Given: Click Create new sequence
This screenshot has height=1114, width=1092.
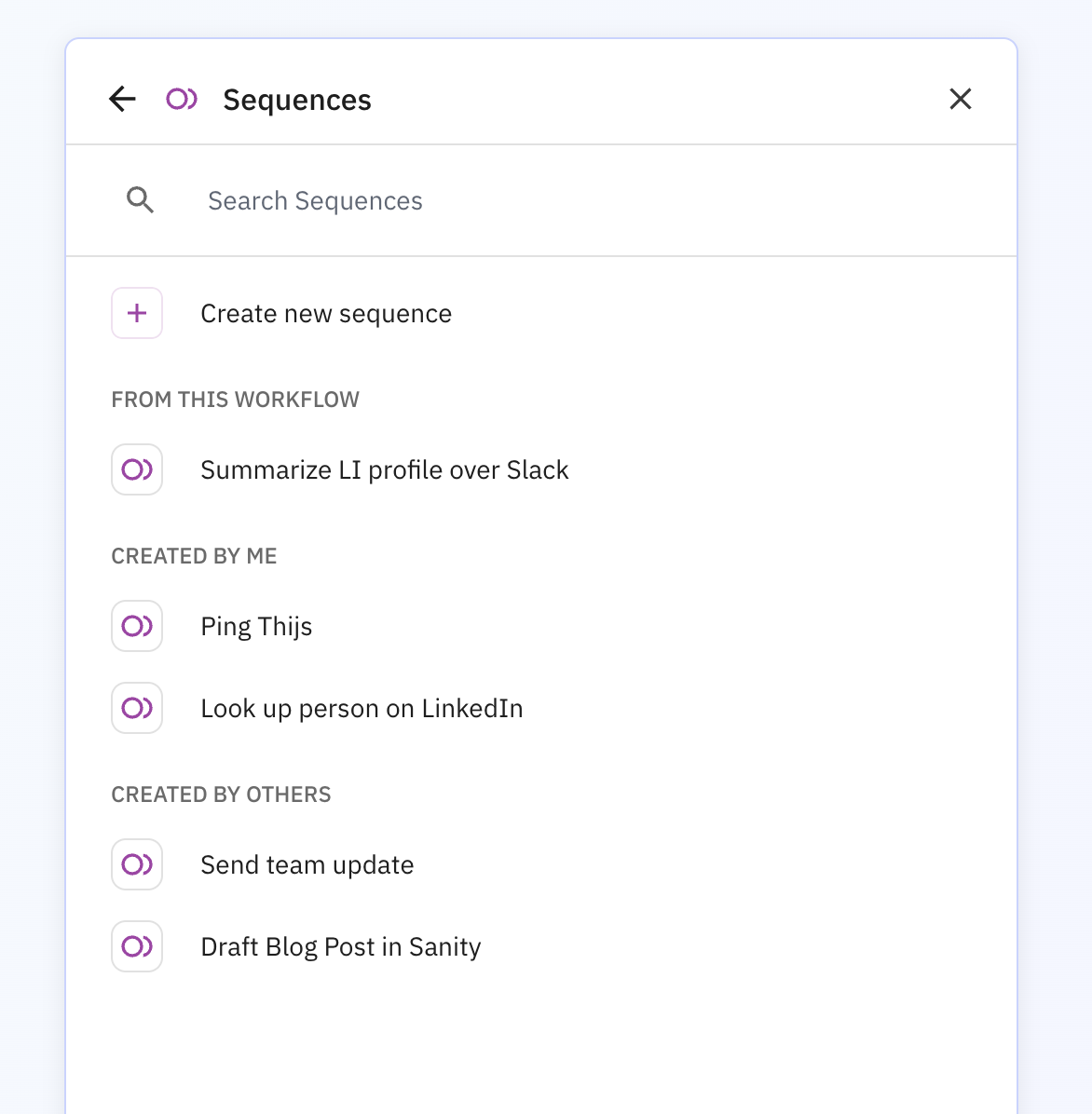Looking at the screenshot, I should [x=326, y=313].
